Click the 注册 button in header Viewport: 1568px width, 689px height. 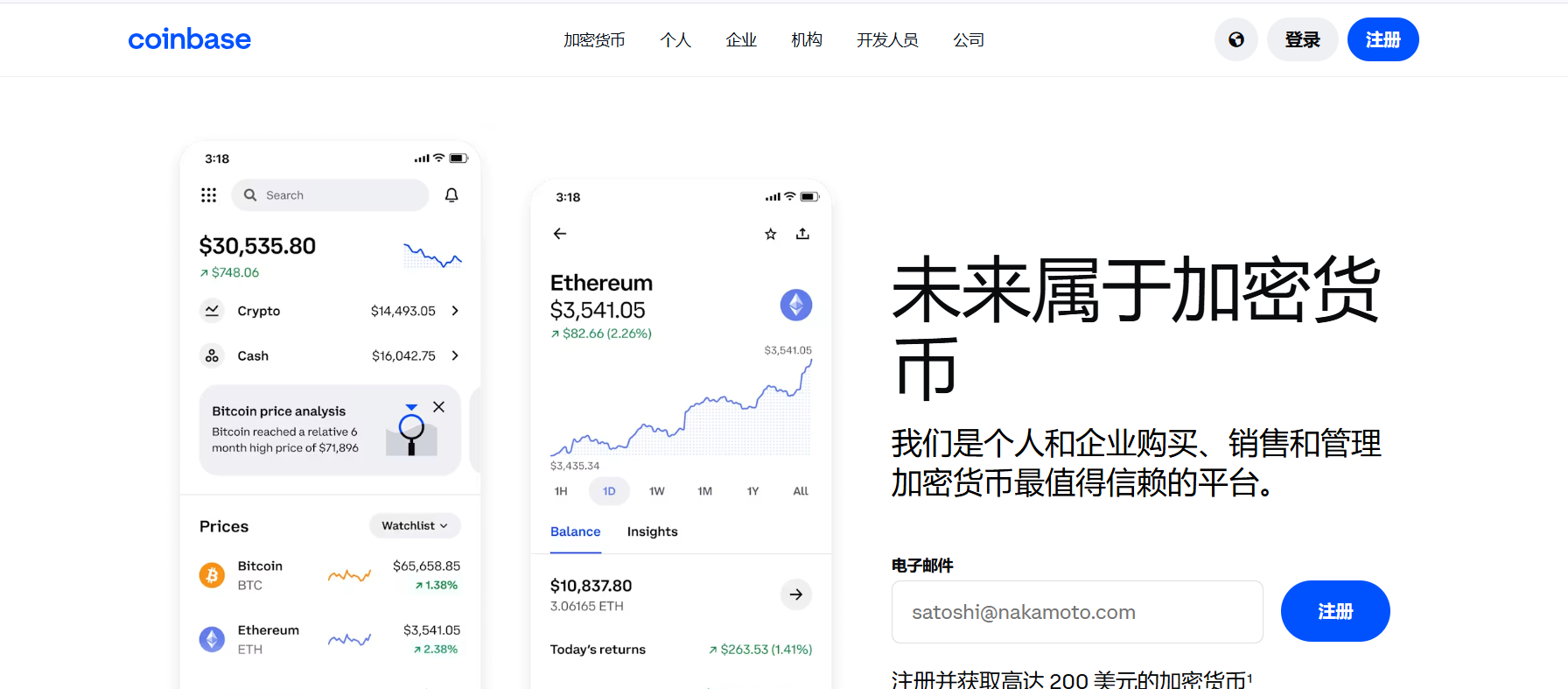[x=1383, y=39]
